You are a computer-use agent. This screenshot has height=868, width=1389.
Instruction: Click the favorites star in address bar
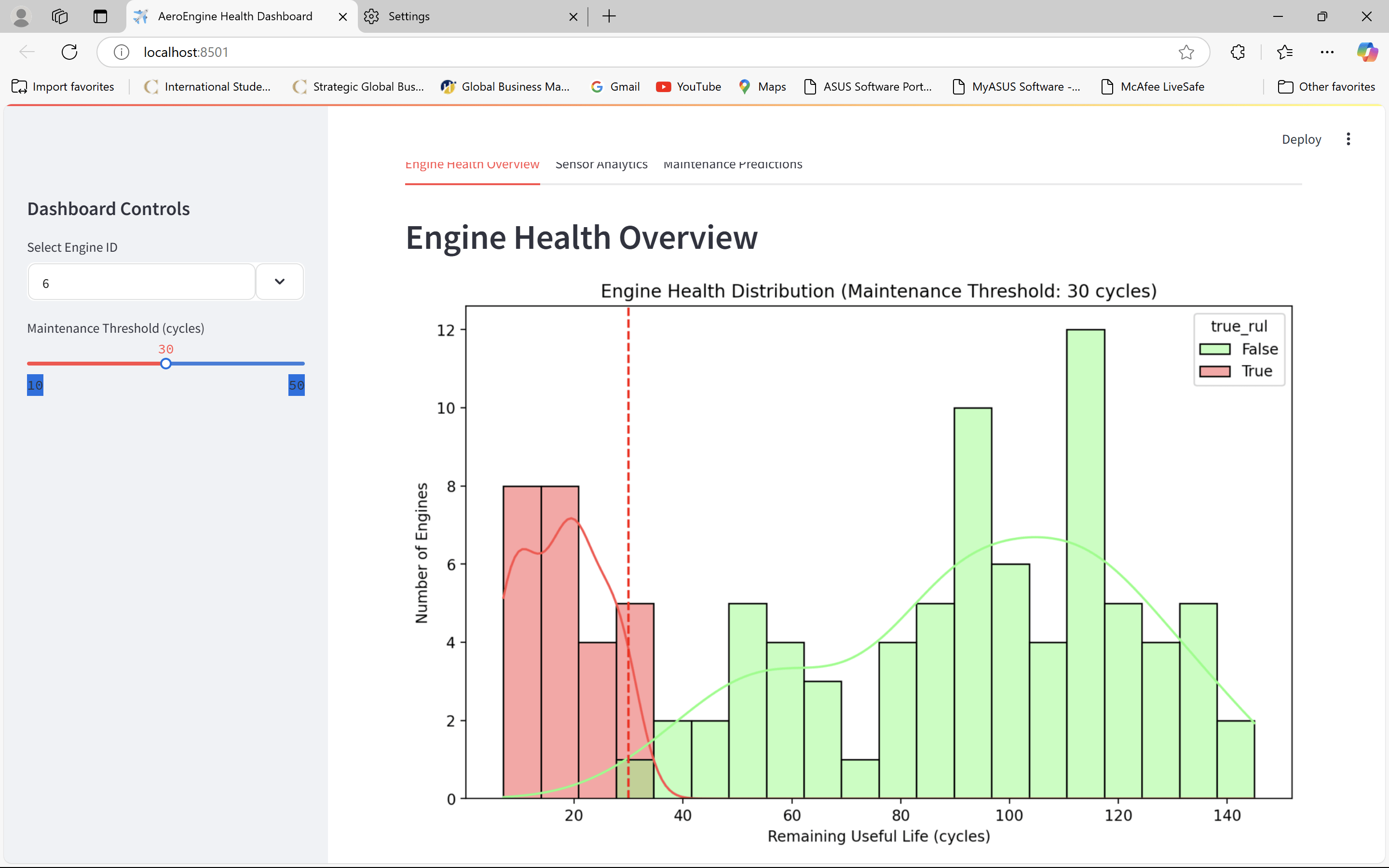[x=1186, y=52]
